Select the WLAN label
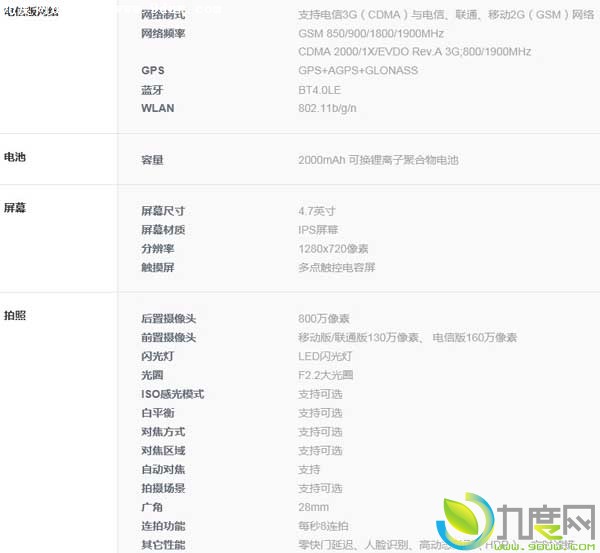The height and width of the screenshot is (553, 600). pos(158,108)
